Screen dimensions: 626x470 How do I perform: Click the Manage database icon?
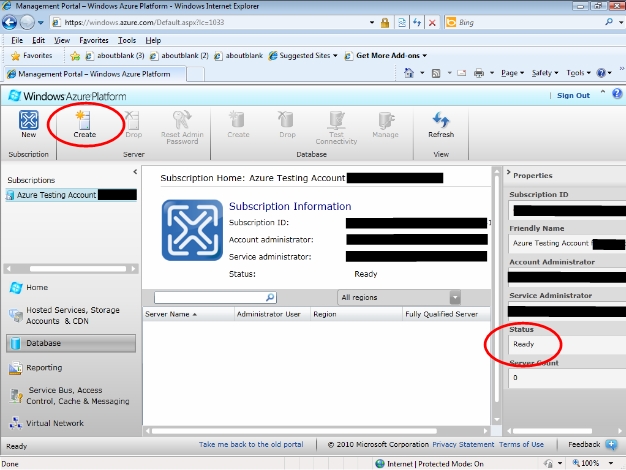tap(386, 120)
